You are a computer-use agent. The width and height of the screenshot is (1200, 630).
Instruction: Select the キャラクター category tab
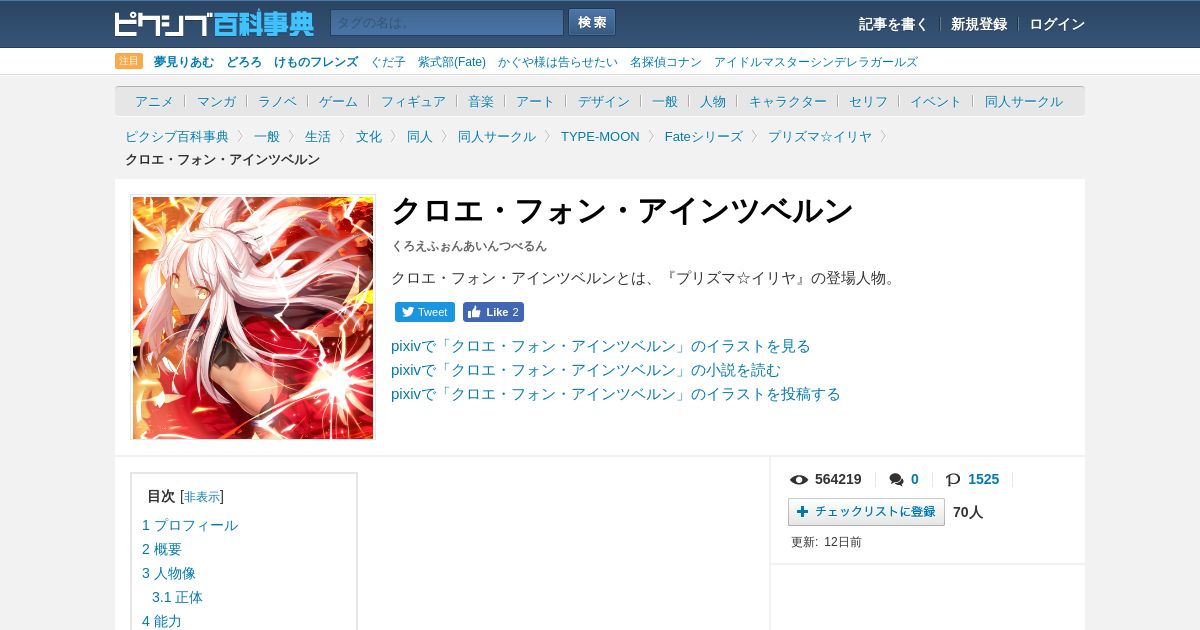click(788, 101)
